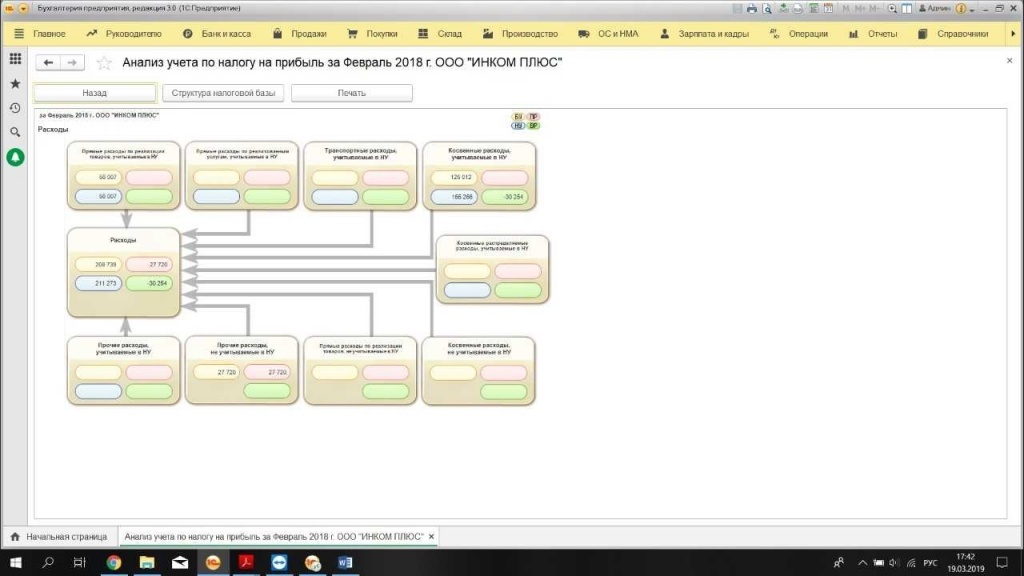Click the zoom scale magnifier icon
1024x576 pixels.
[892, 8]
